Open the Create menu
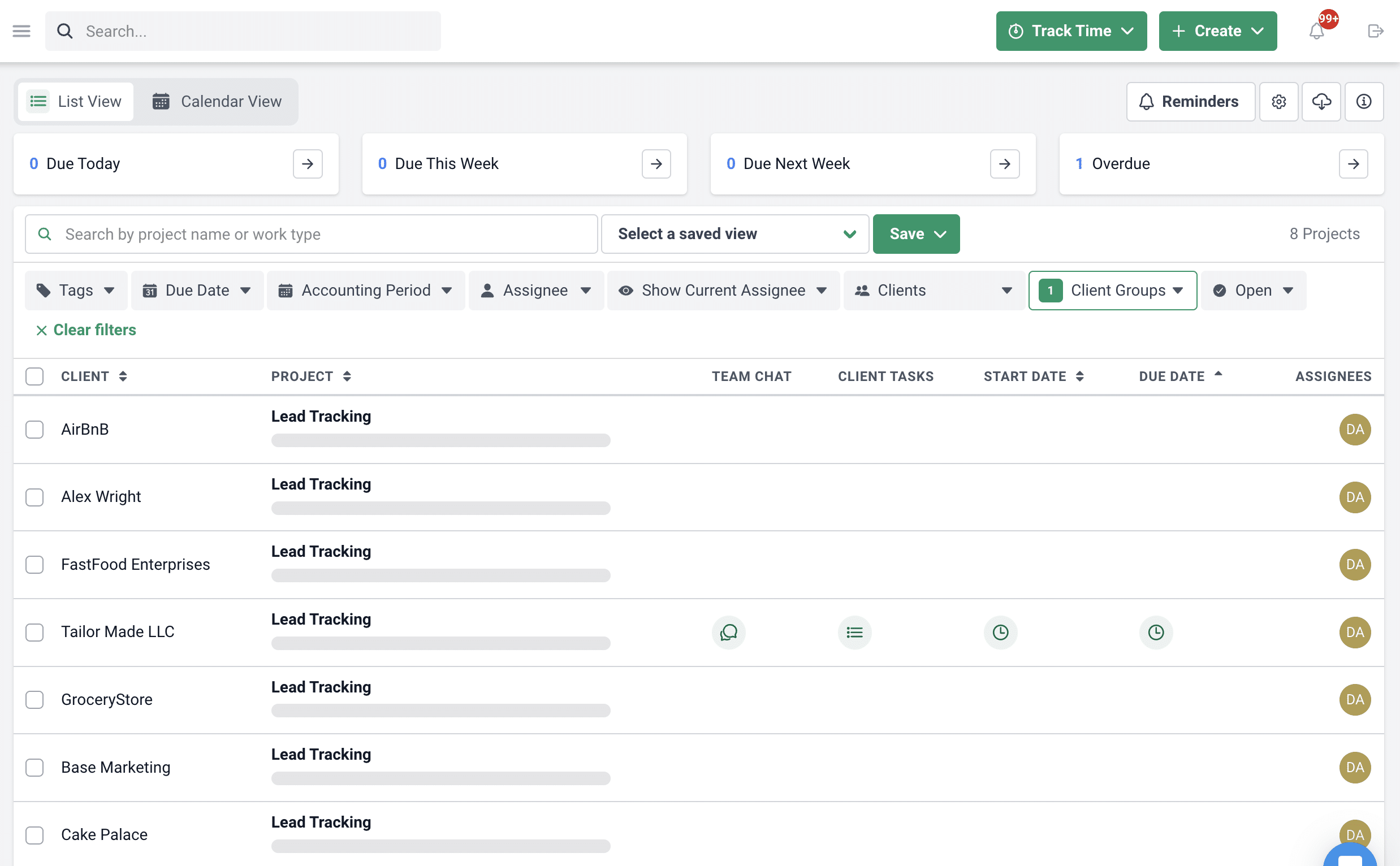The width and height of the screenshot is (1400, 866). click(x=1218, y=31)
